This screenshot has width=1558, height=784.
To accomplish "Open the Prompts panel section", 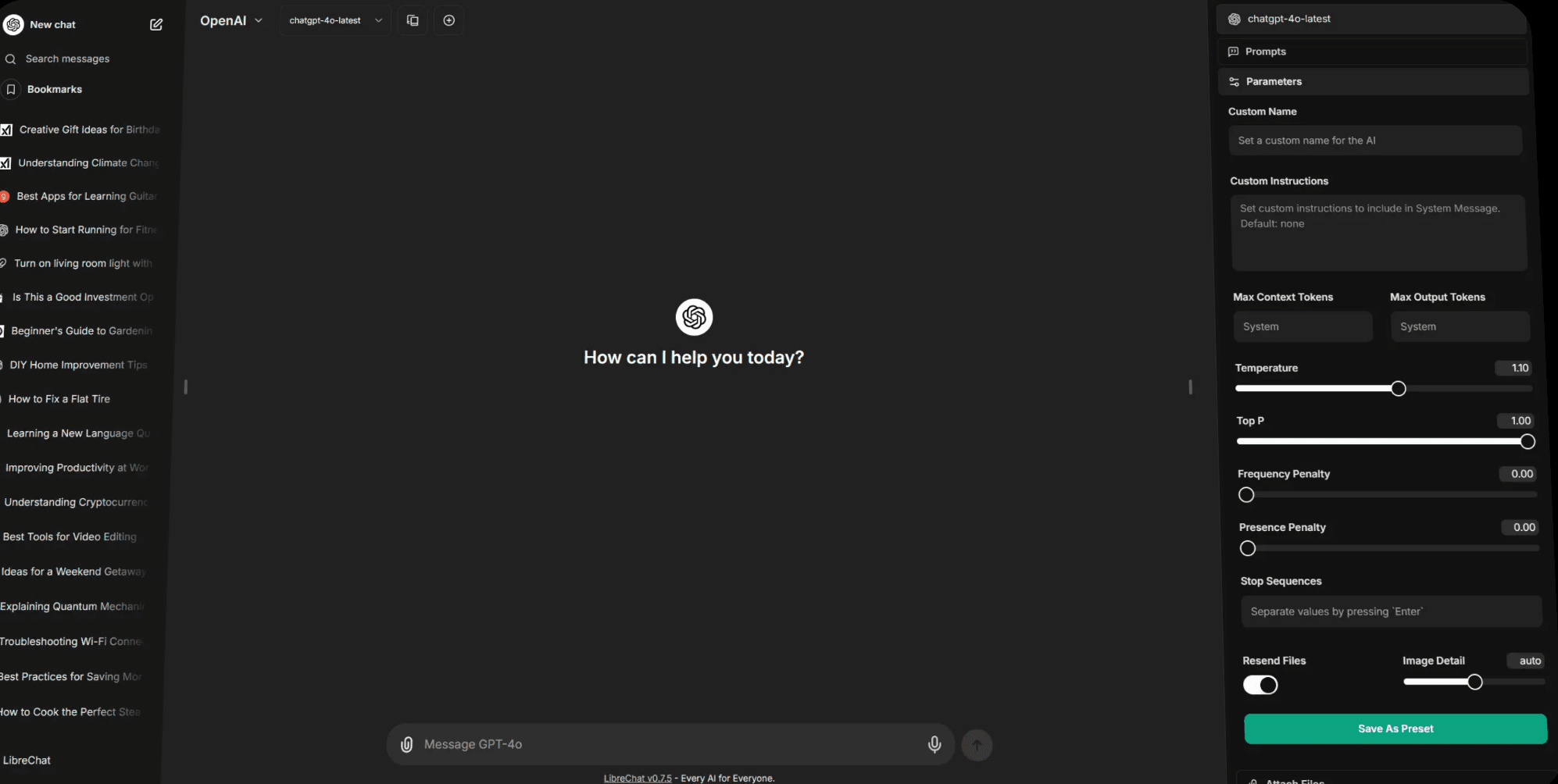I will [1372, 52].
